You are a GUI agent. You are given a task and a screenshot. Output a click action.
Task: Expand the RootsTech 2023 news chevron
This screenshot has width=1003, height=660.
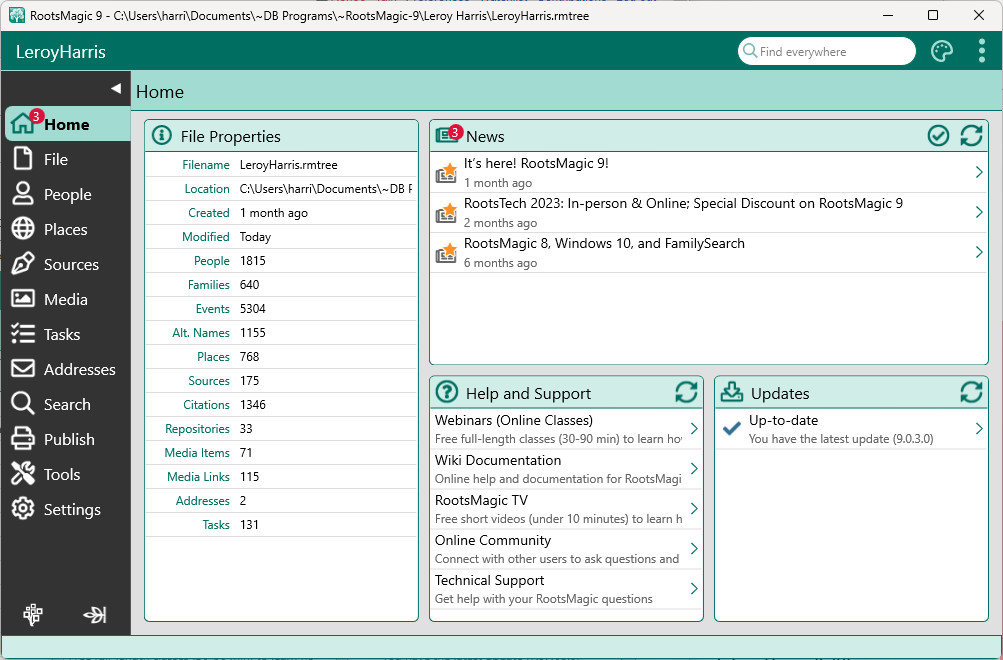[x=979, y=212]
